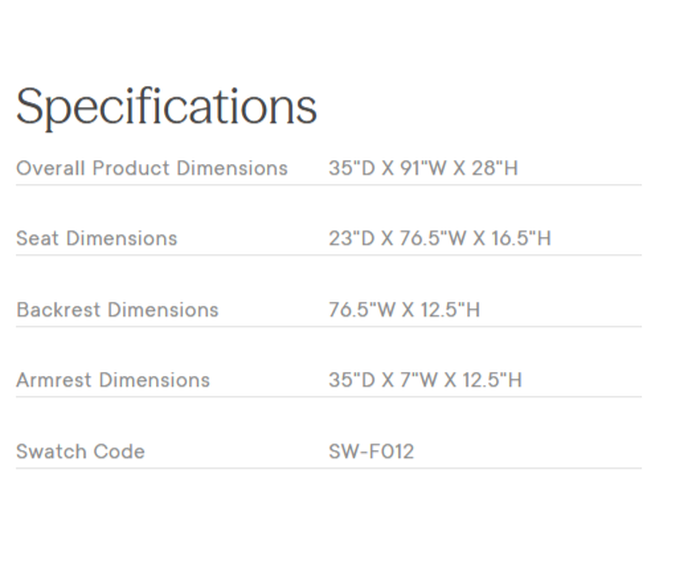Click the 16.5"H height in seat dimensions
The image size is (700, 580).
[x=520, y=238]
